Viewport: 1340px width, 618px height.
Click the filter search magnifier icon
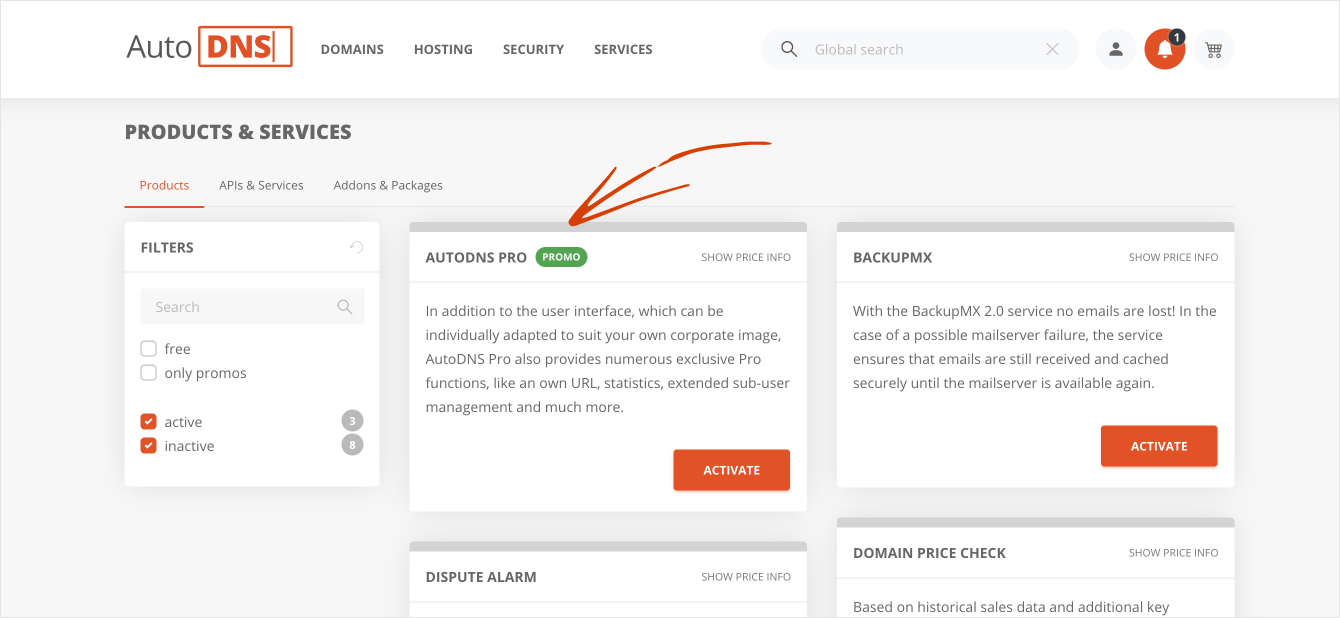tap(345, 307)
